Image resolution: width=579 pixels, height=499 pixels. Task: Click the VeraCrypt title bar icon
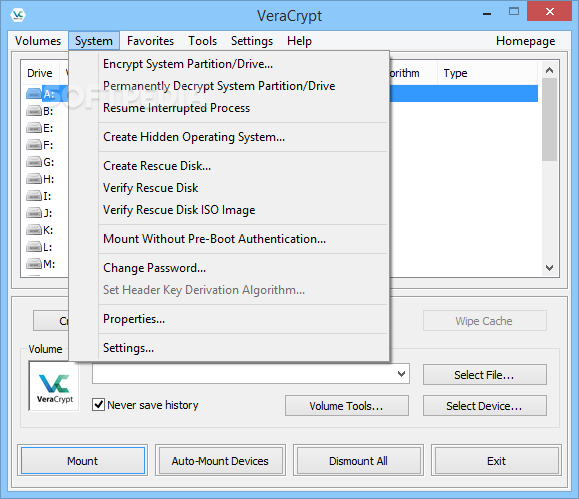18,15
